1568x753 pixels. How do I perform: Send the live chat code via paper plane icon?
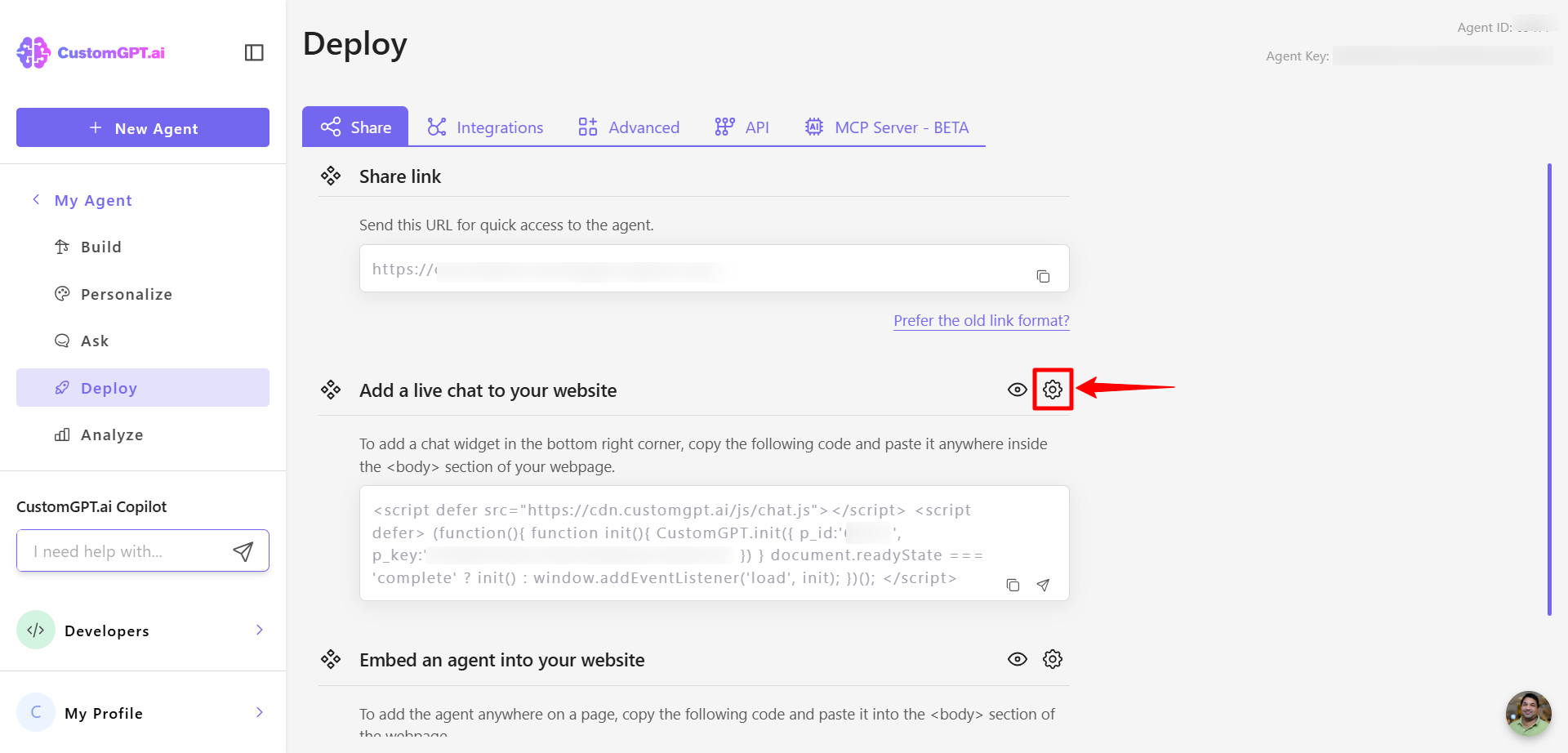[1043, 585]
